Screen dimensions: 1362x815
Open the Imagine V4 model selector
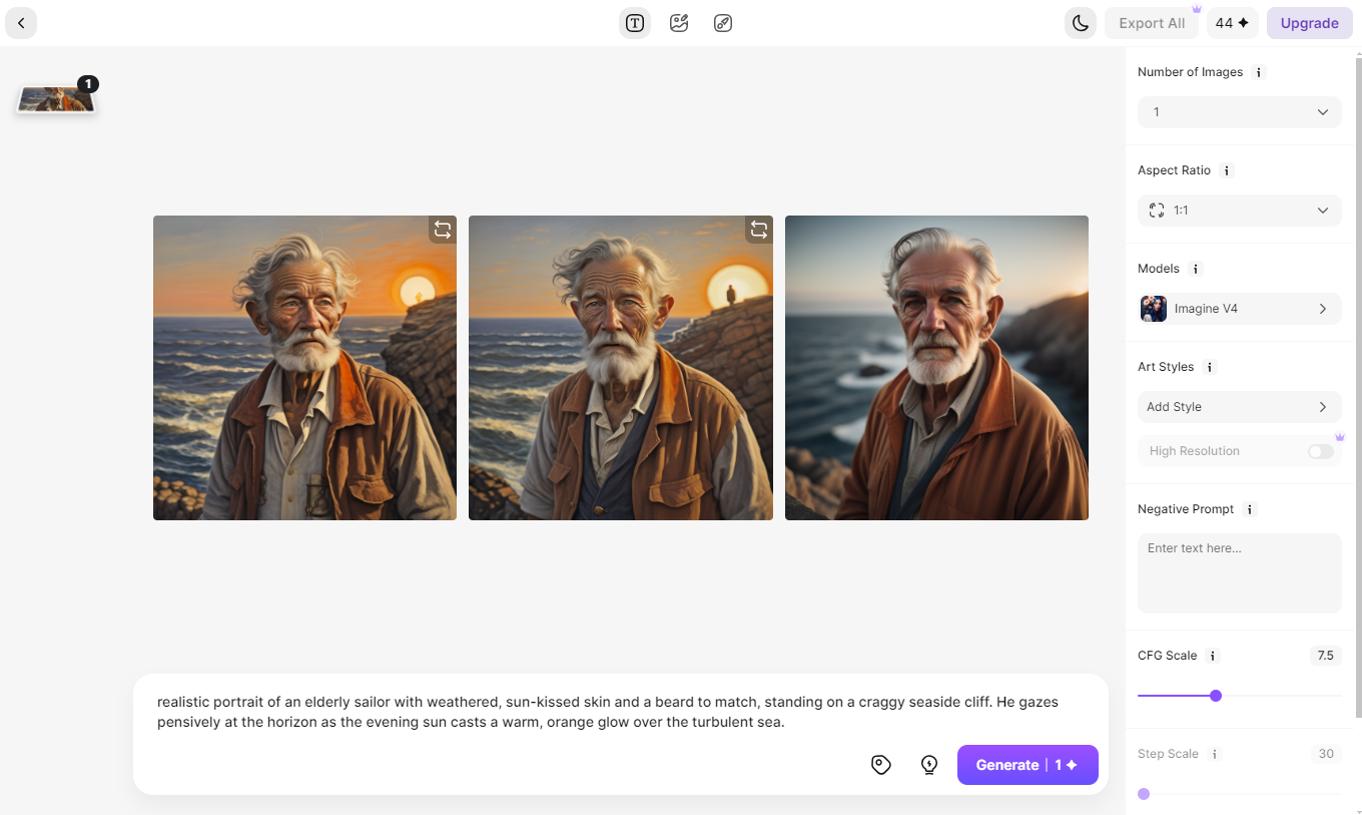1238,308
